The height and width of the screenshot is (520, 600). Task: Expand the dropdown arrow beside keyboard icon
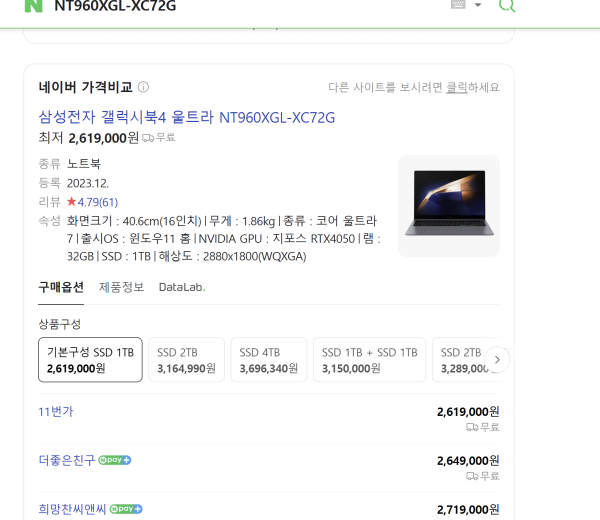[478, 5]
